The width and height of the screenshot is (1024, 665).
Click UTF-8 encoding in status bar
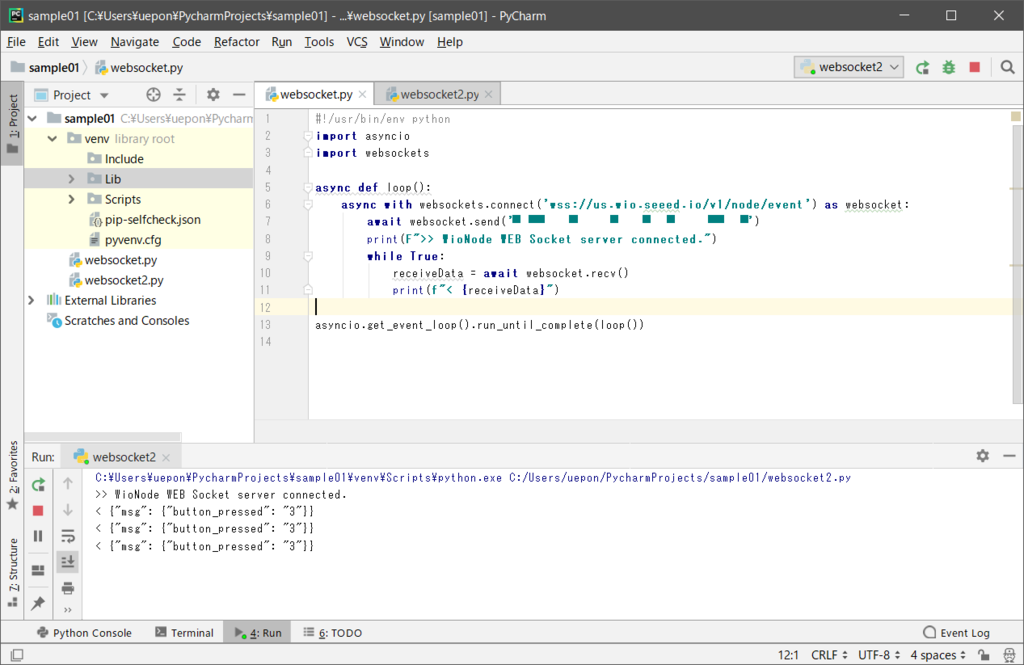[x=872, y=655]
